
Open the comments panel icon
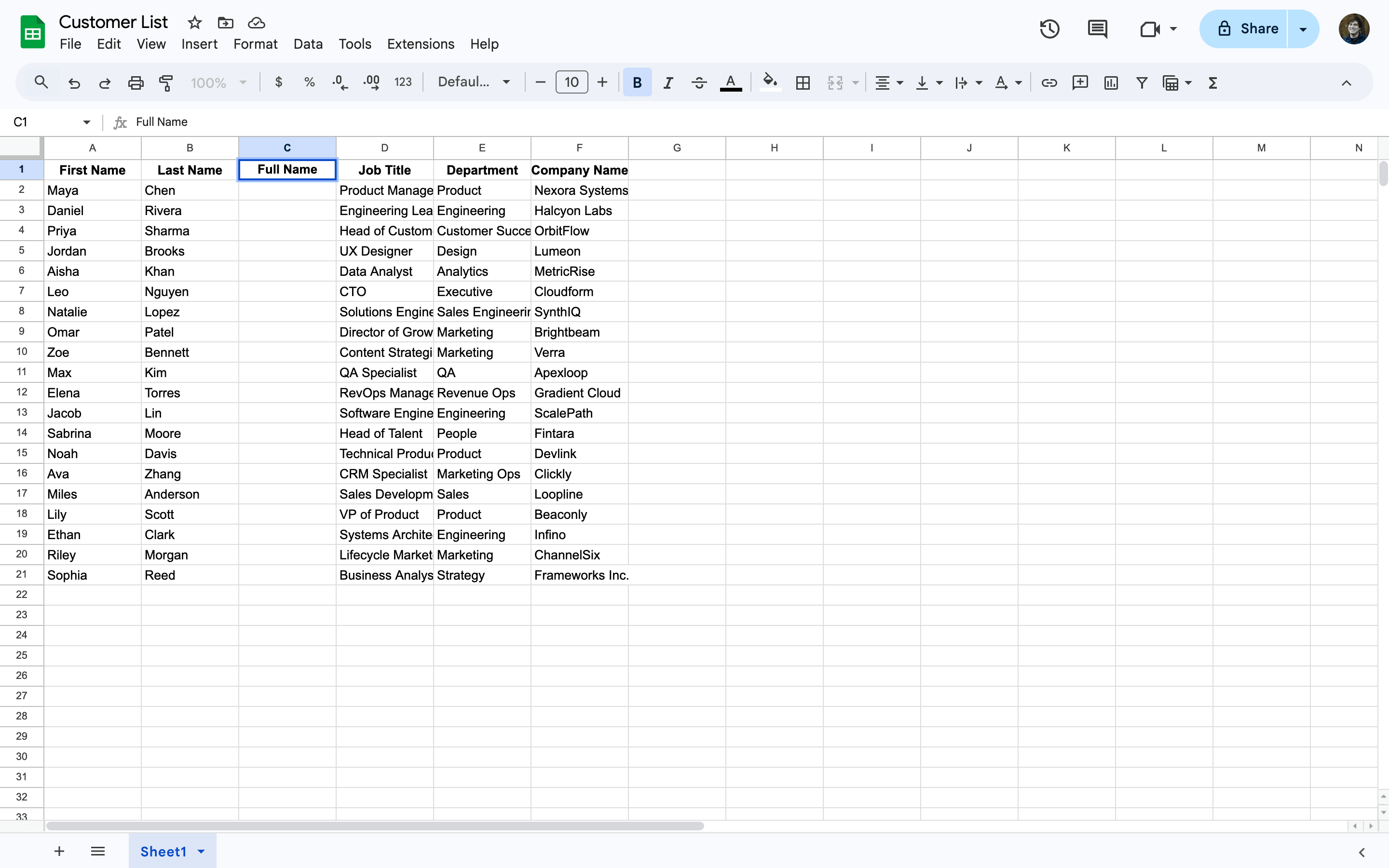(1097, 29)
